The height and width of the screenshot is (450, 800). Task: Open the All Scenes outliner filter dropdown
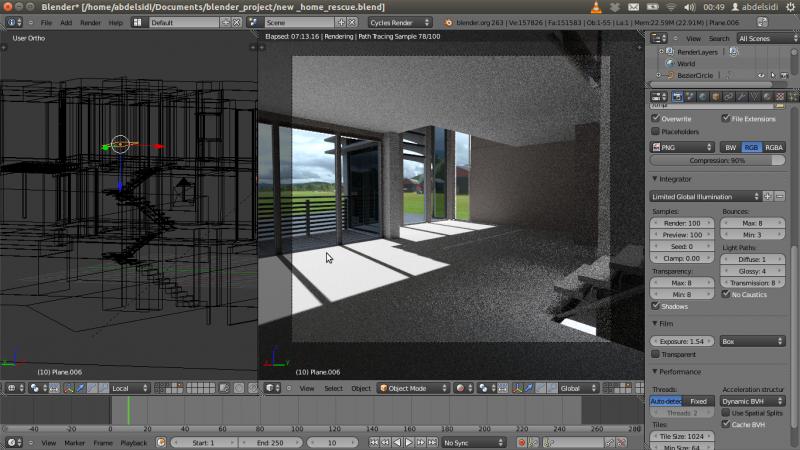(x=767, y=38)
